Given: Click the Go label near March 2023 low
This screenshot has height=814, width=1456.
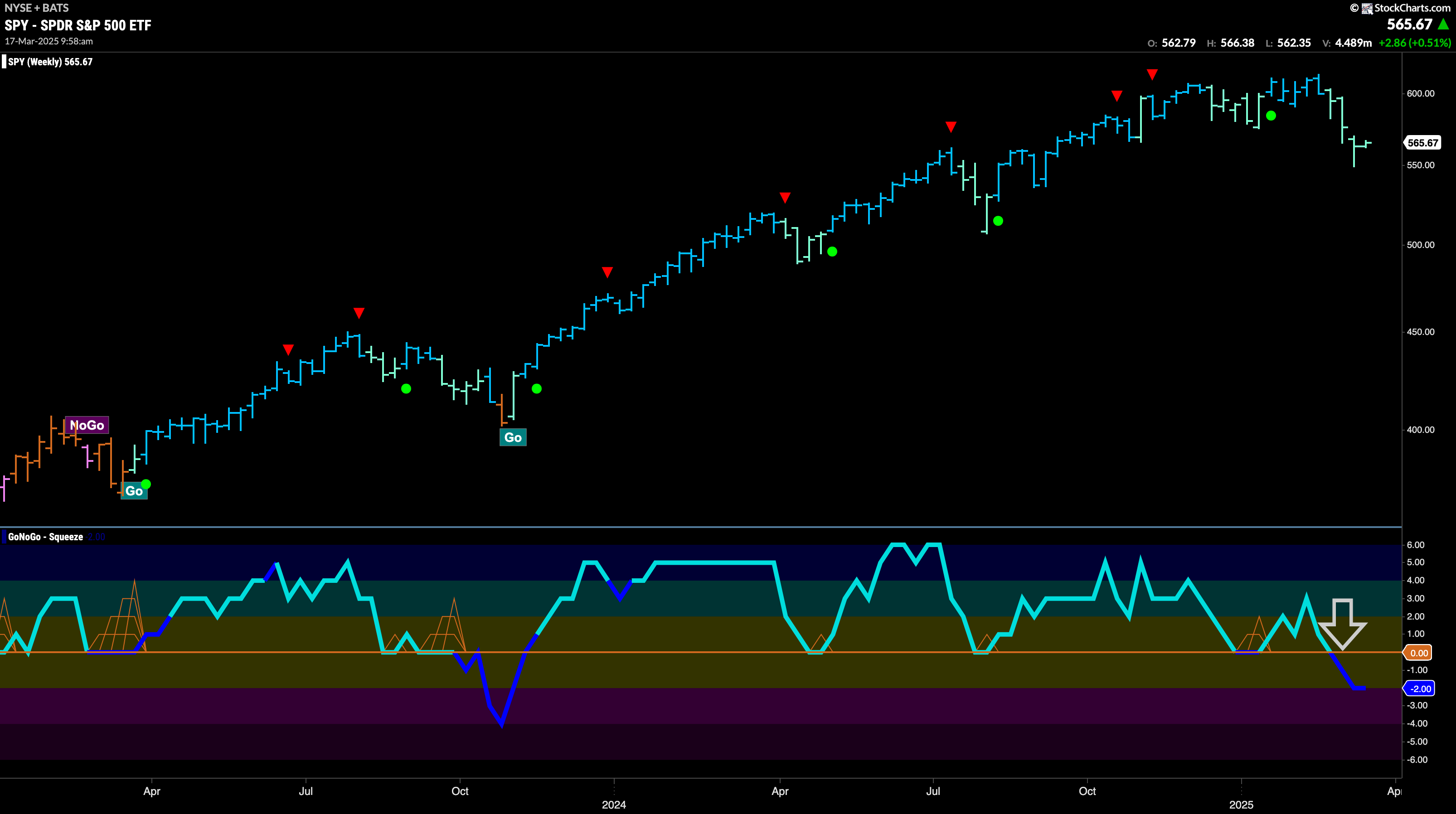Looking at the screenshot, I should click(x=134, y=491).
